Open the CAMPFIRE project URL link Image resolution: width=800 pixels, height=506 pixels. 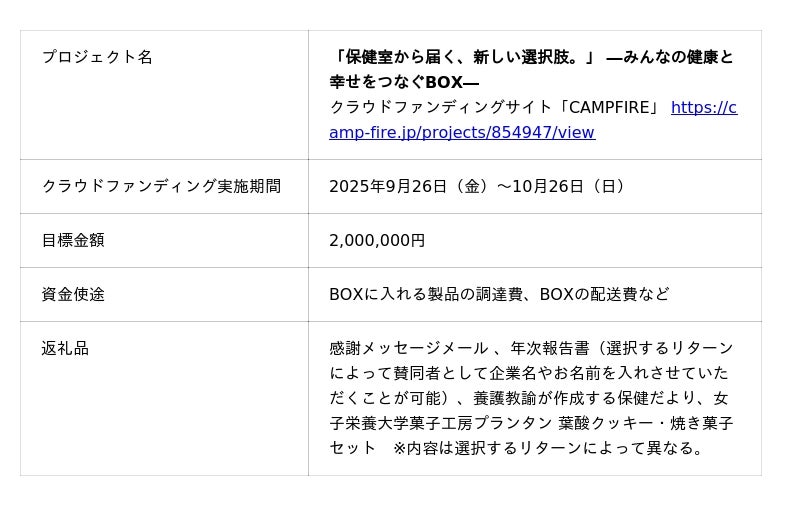(x=462, y=133)
